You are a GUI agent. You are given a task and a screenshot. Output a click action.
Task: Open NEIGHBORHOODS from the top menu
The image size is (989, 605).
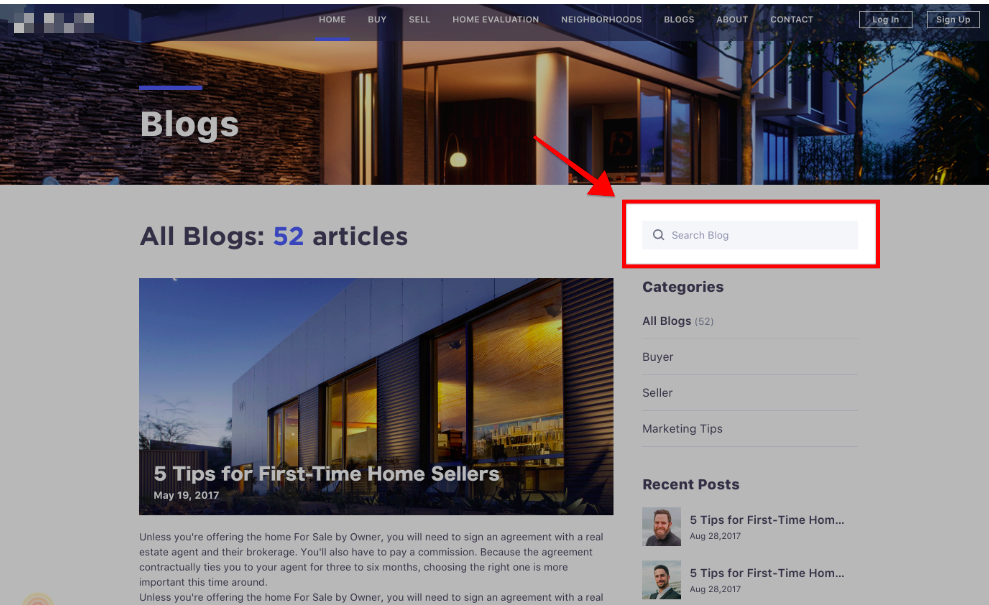tap(601, 20)
